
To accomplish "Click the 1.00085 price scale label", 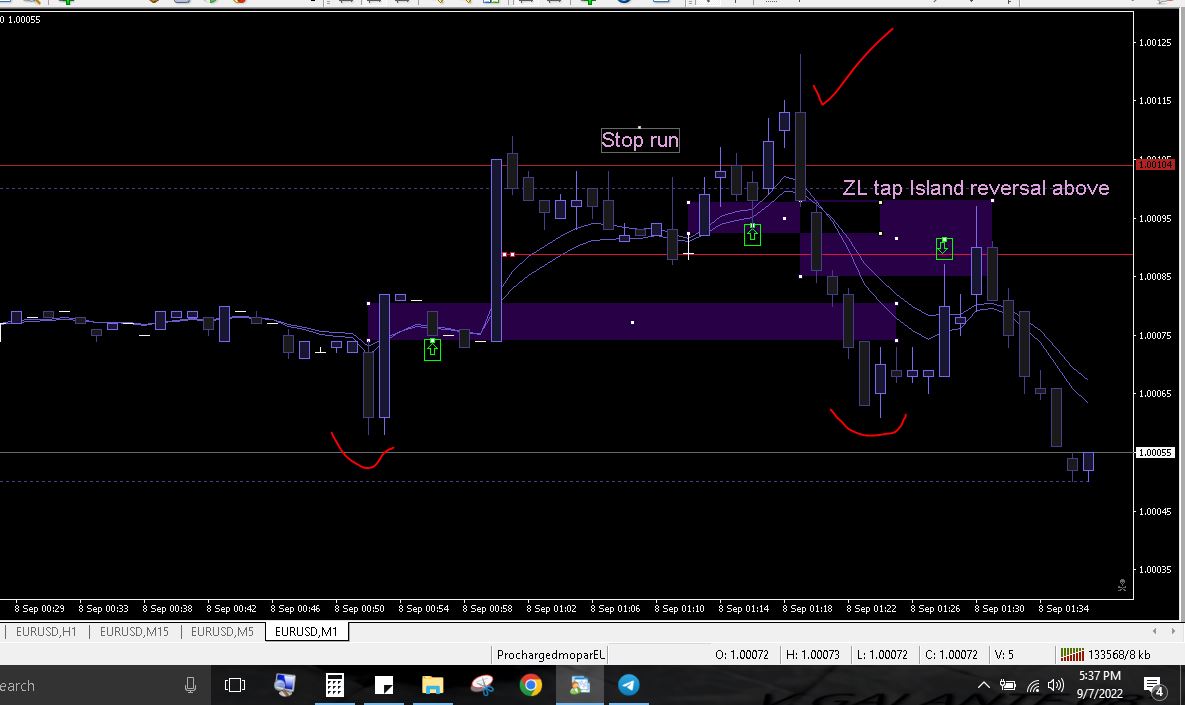I will pos(1156,277).
